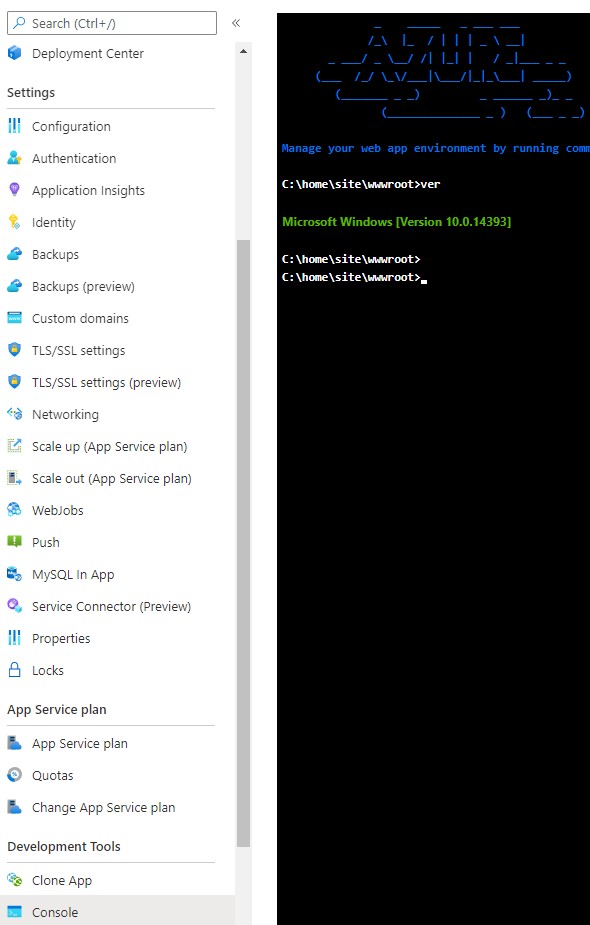Click the Console terminal icon
The height and width of the screenshot is (925, 590).
(x=14, y=912)
